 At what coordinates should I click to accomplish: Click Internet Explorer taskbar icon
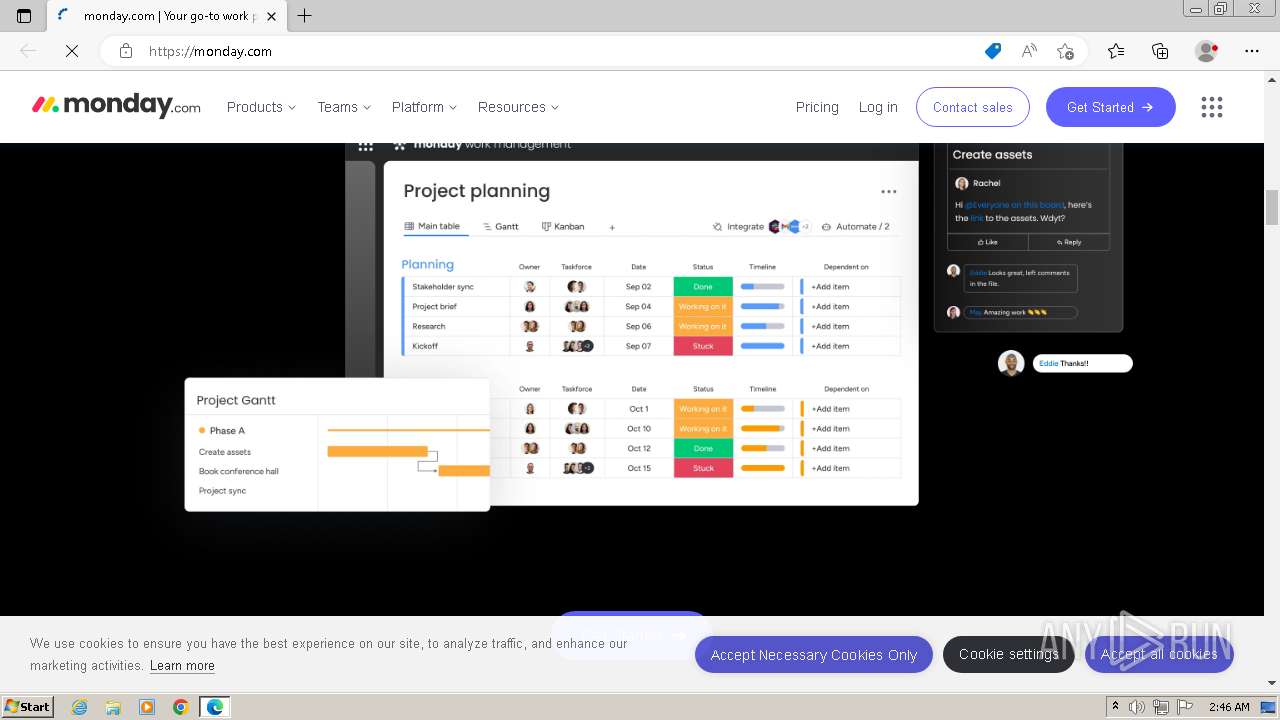[x=80, y=707]
